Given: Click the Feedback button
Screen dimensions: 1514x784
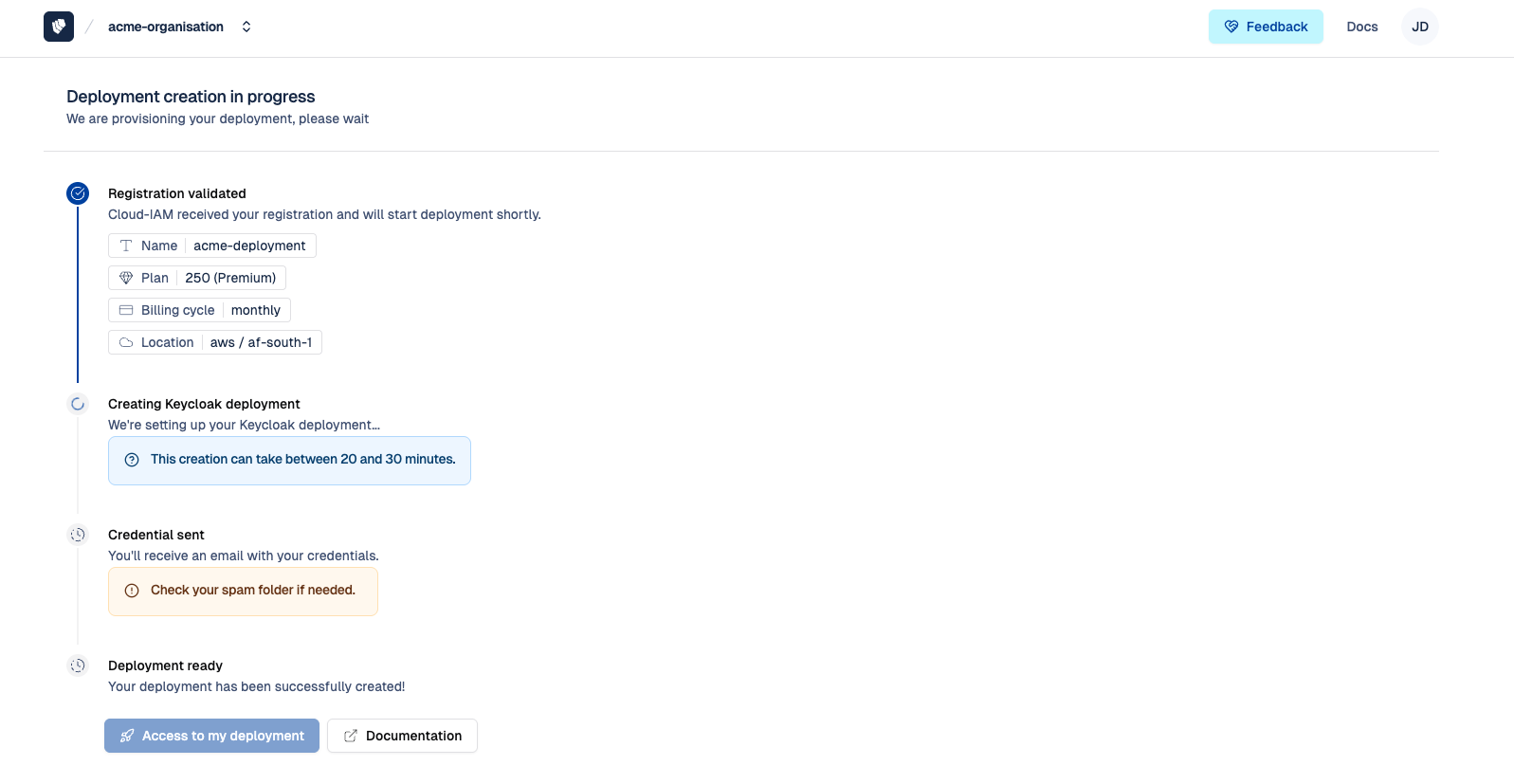Looking at the screenshot, I should click(x=1265, y=27).
